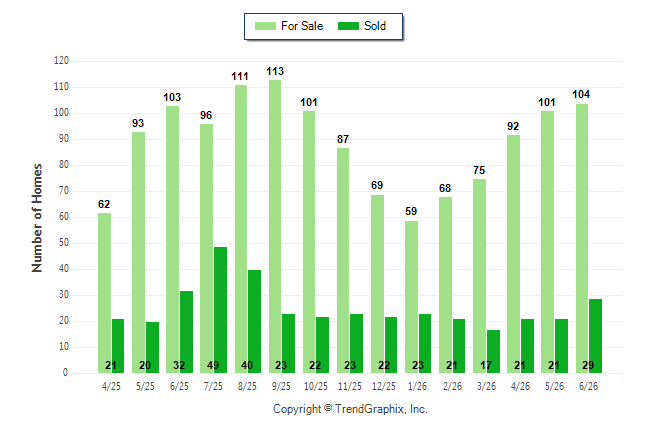
Task: Select the For Sale legend label
Action: pyautogui.click(x=302, y=26)
